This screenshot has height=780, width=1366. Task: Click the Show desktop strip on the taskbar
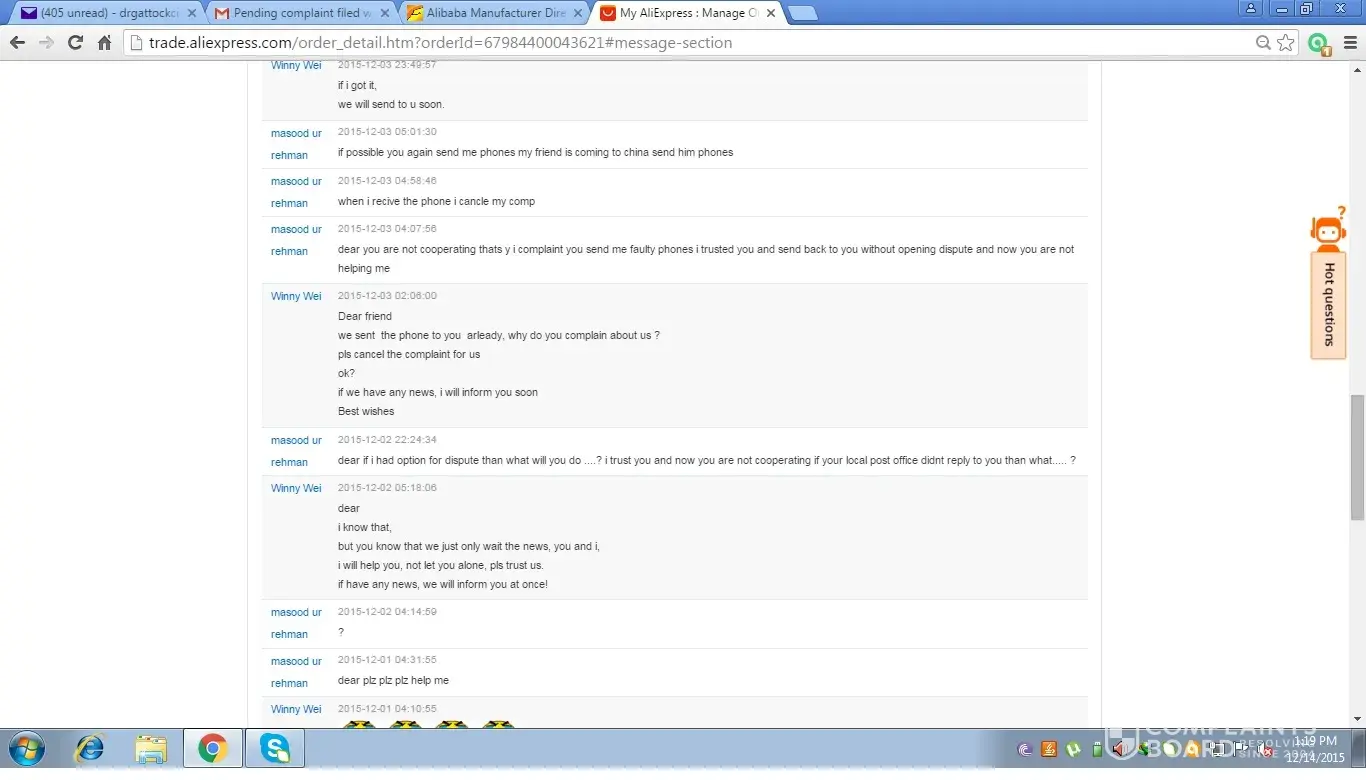click(1360, 749)
